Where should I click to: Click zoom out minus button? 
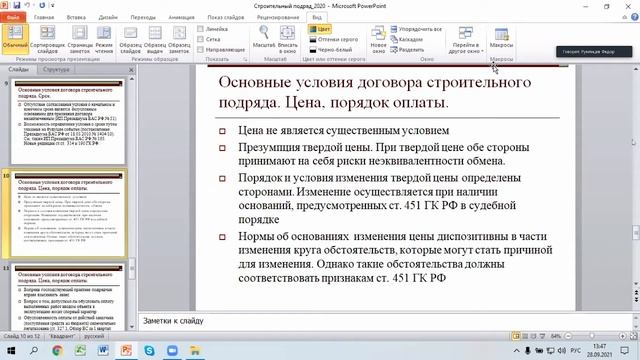(x=568, y=336)
